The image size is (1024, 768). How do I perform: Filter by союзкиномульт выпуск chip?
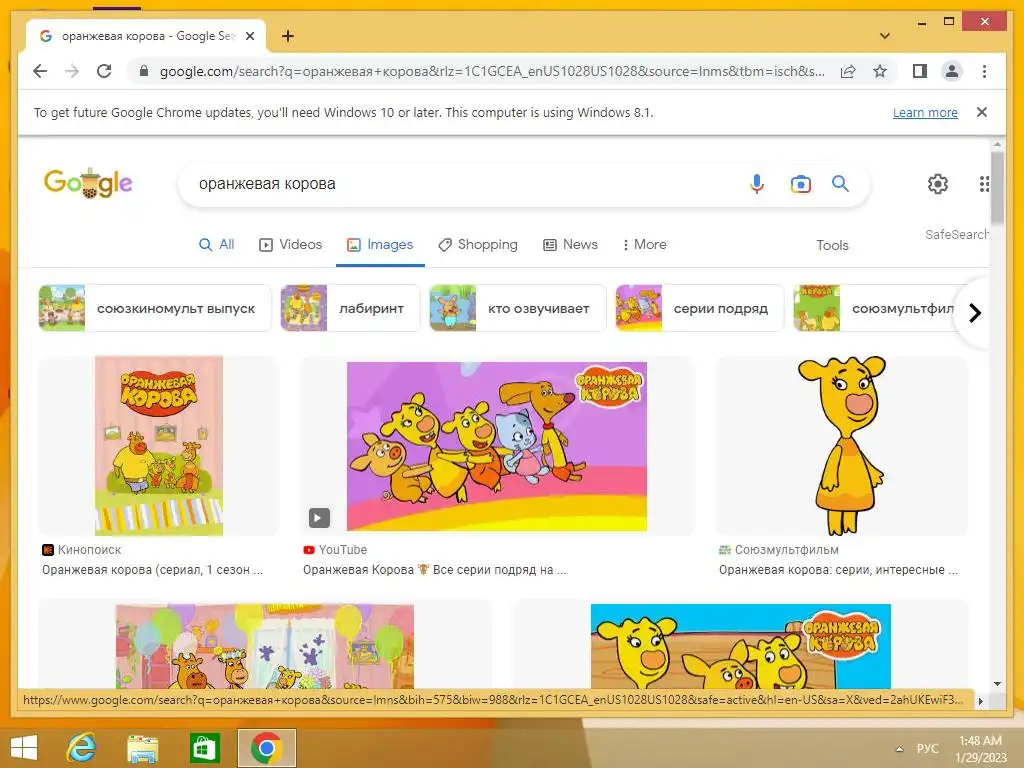click(x=155, y=308)
